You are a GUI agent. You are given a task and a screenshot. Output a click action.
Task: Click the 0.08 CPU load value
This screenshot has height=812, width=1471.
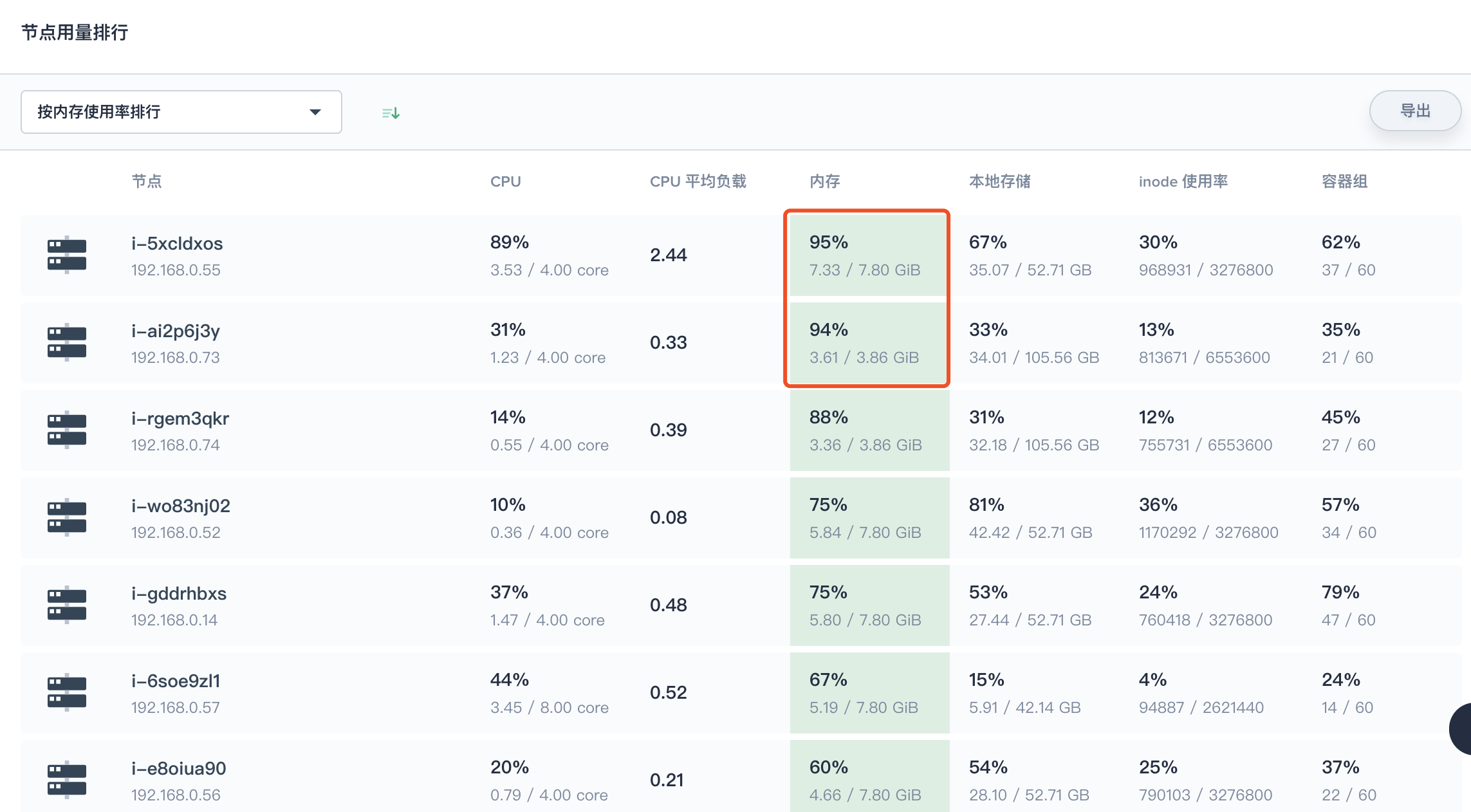[669, 518]
